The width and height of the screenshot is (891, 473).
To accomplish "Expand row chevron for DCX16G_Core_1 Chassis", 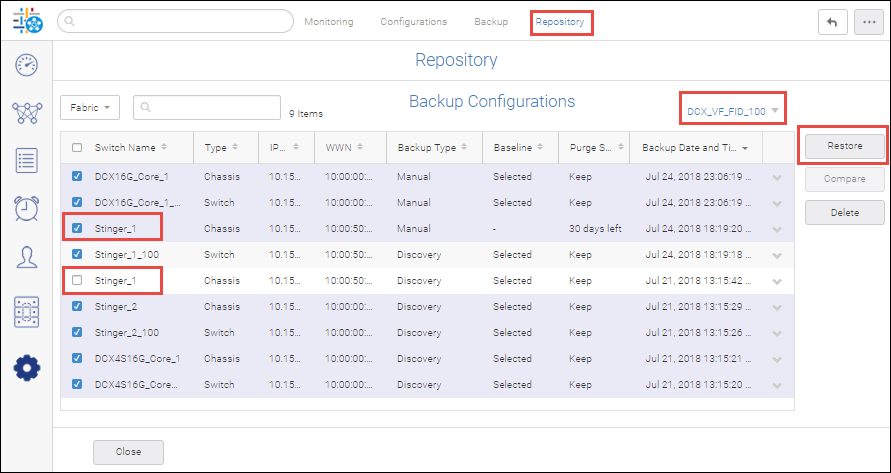I will 777,178.
